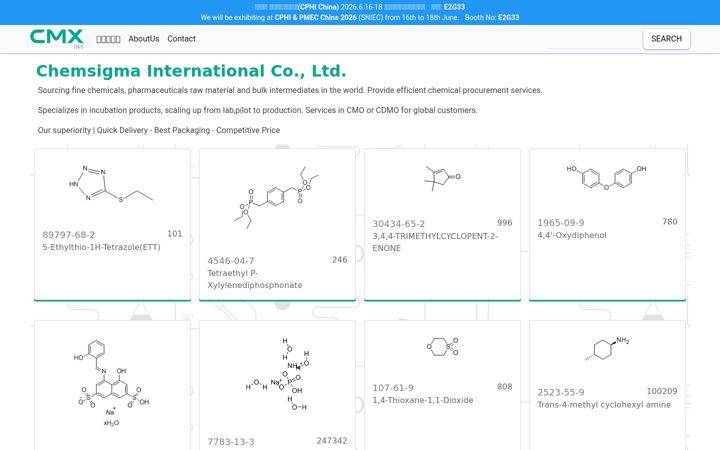Open the 4,4'-Oxydiphenol product name
Image resolution: width=720 pixels, height=450 pixels.
coord(572,235)
